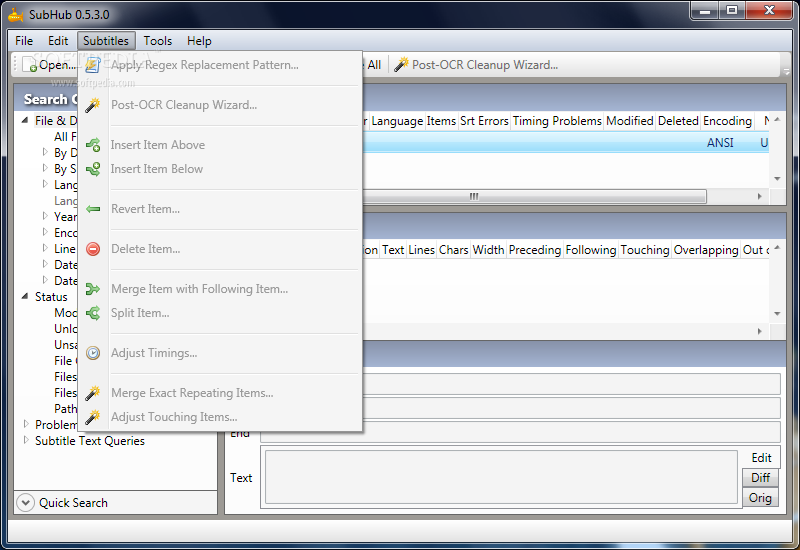This screenshot has height=550, width=800.
Task: Select Insert Item Below from the menu
Action: [220, 169]
